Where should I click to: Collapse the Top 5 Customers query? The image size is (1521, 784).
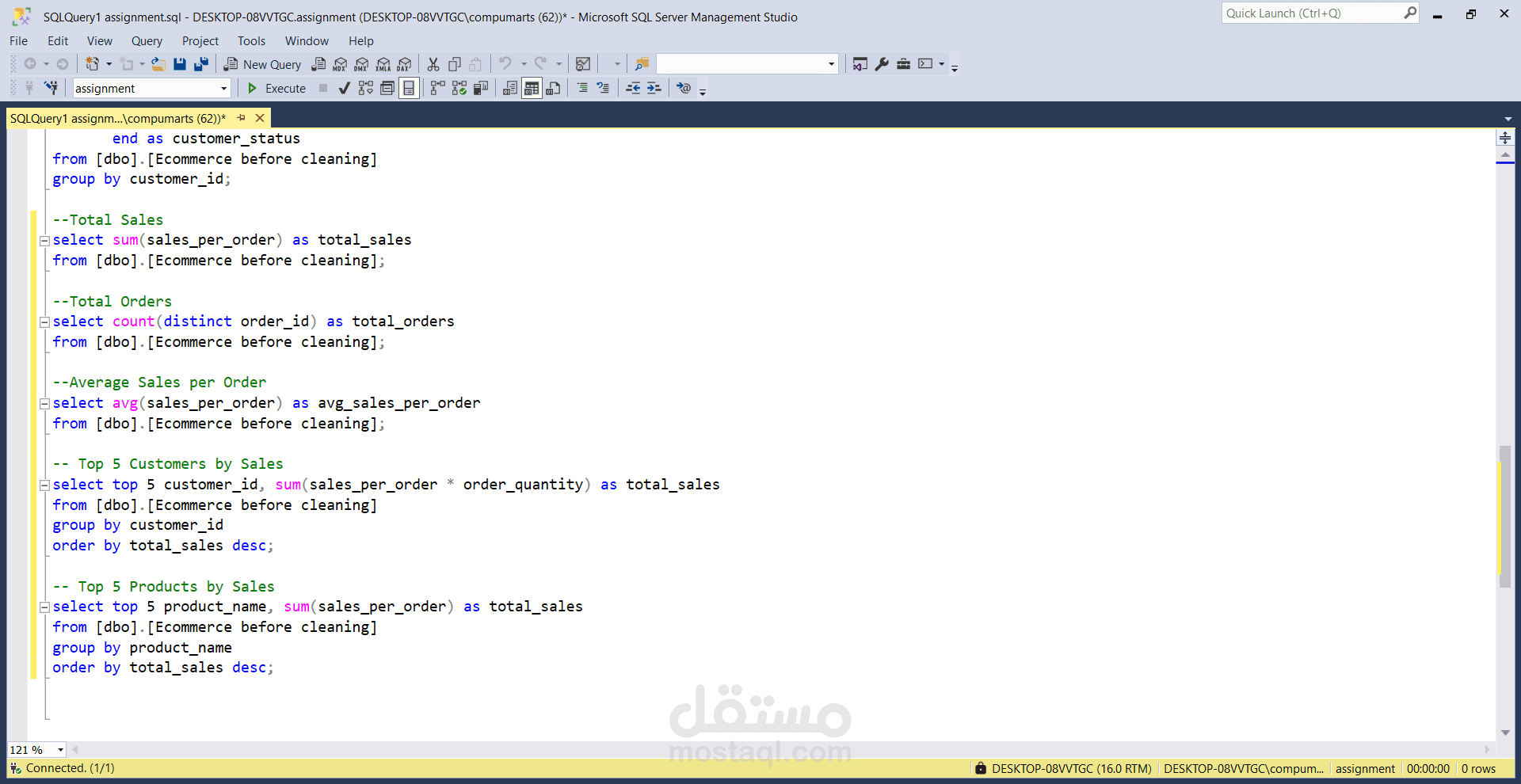(44, 485)
